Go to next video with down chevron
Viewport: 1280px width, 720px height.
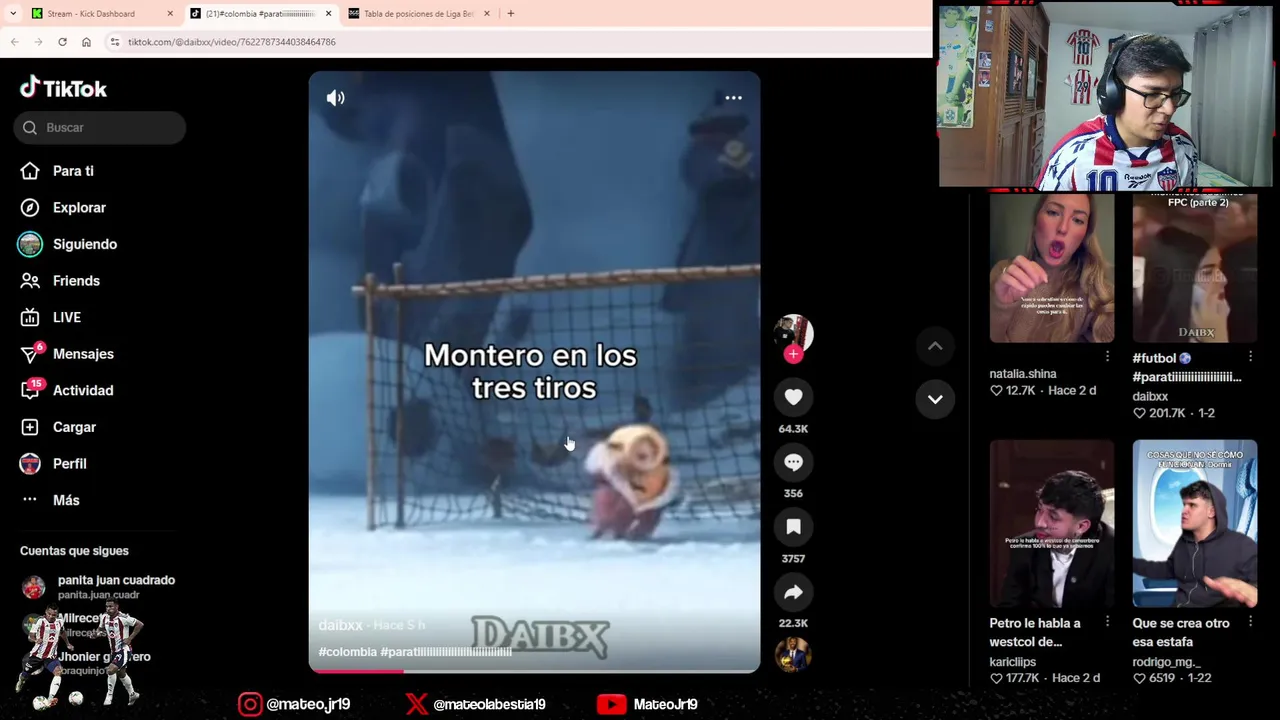[935, 399]
